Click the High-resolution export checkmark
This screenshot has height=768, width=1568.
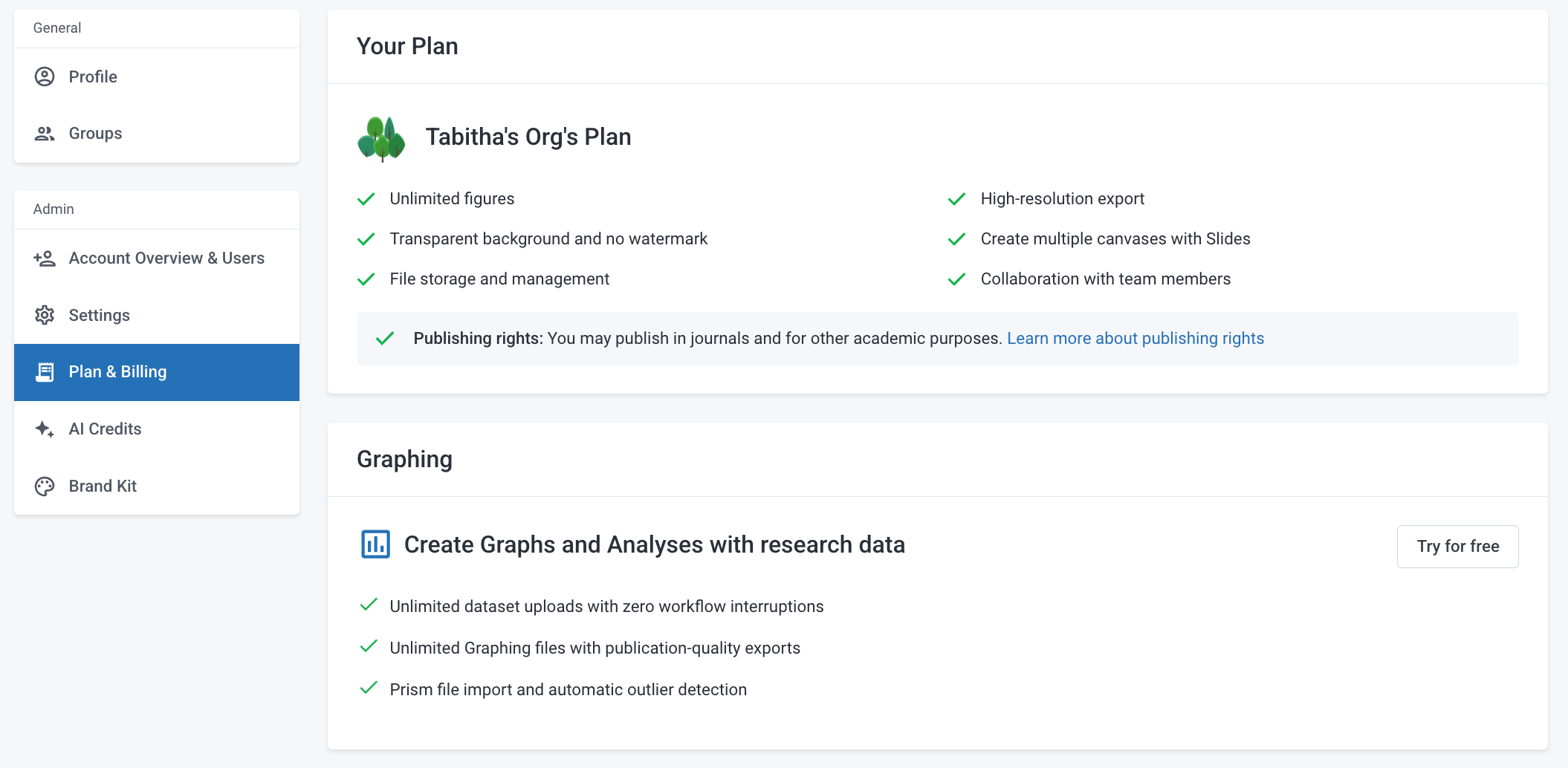pos(957,199)
